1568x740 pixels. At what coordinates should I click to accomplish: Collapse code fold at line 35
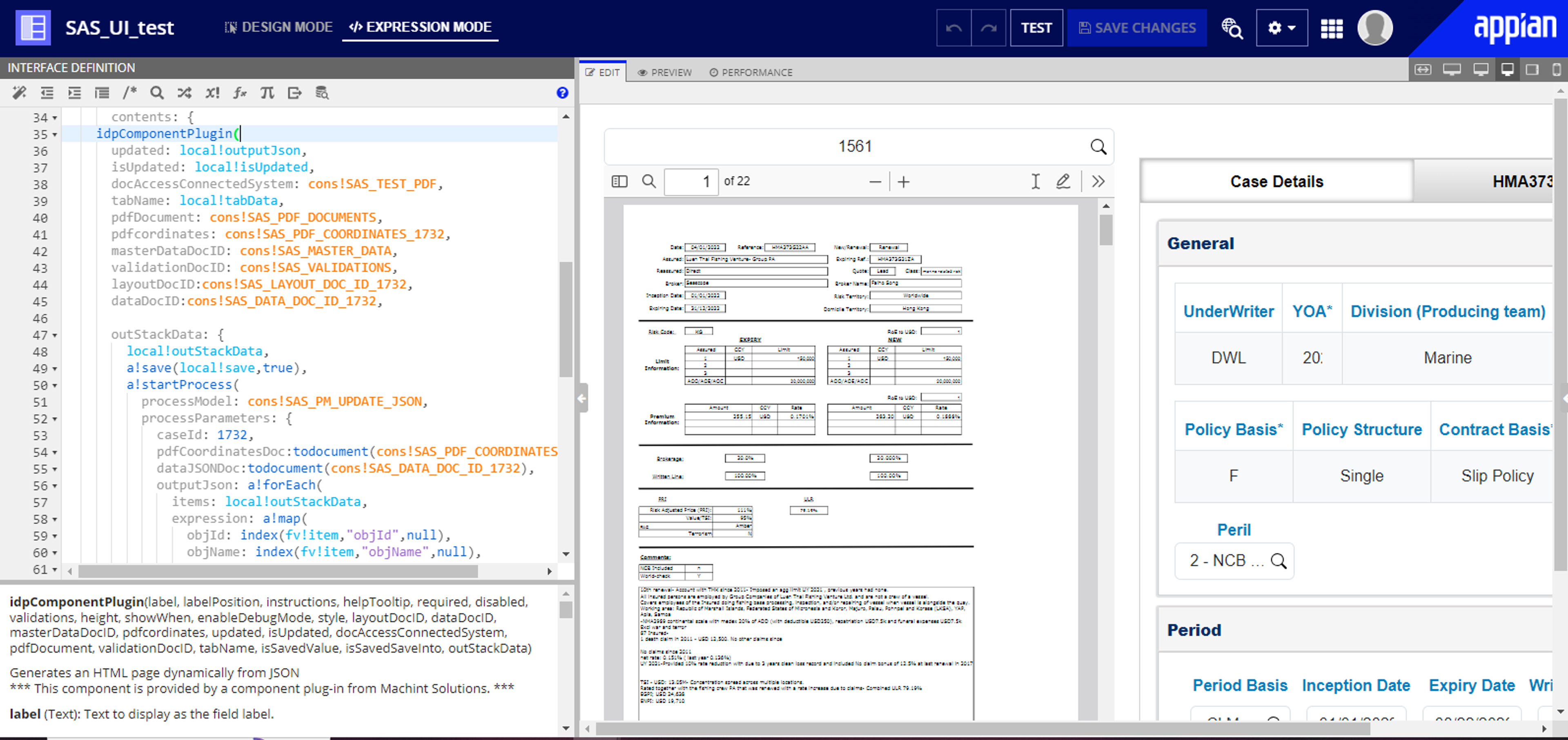tap(55, 134)
